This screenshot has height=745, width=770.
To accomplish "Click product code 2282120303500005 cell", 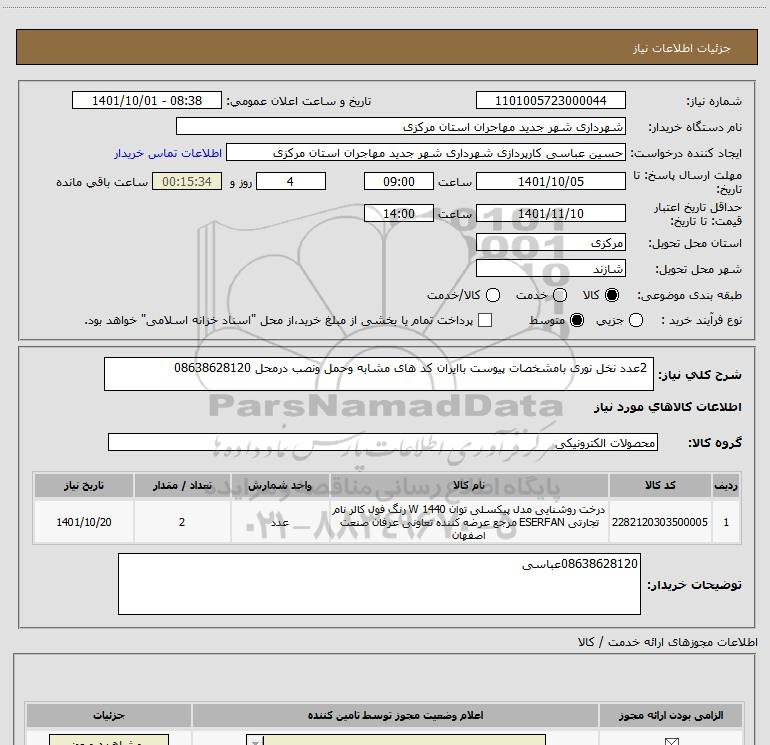I will (660, 522).
